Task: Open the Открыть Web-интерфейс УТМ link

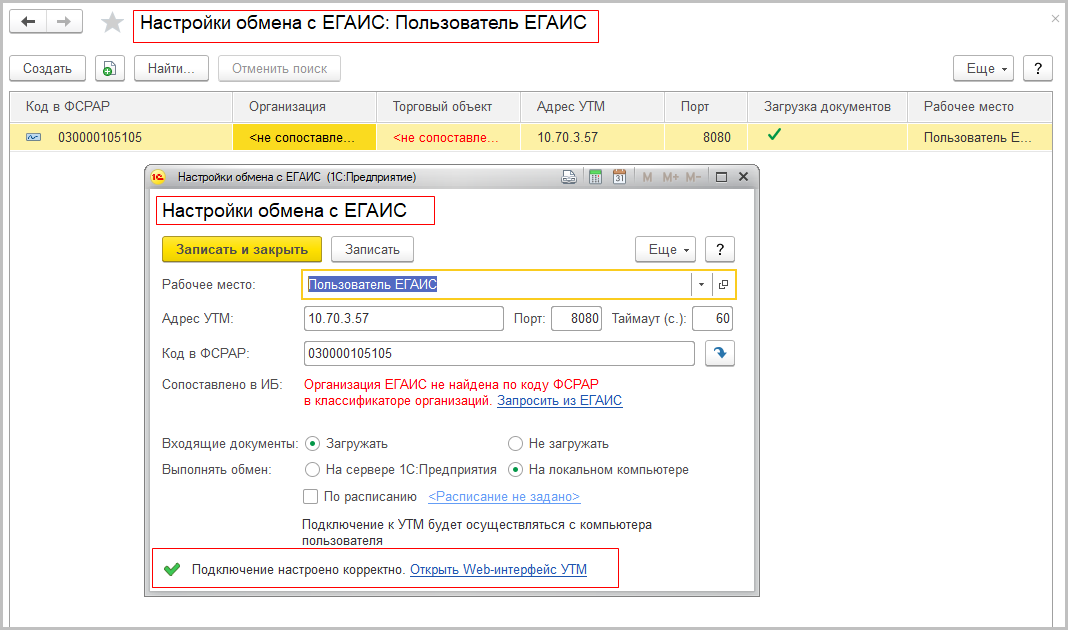Action: tap(499, 569)
